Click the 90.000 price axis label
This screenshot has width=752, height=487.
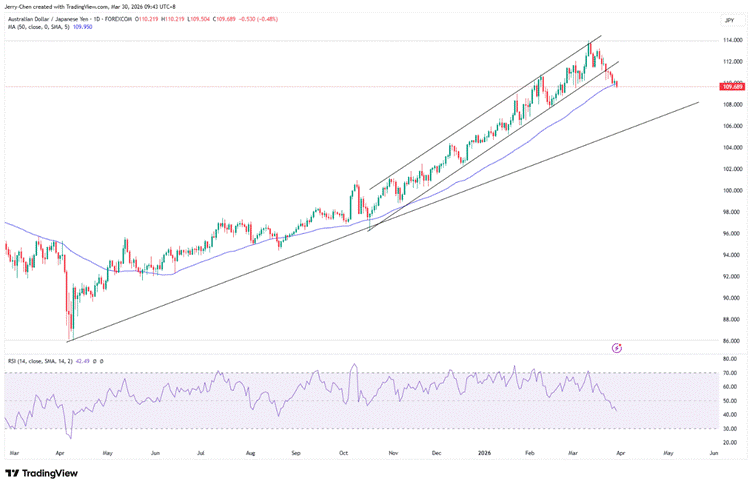point(732,298)
